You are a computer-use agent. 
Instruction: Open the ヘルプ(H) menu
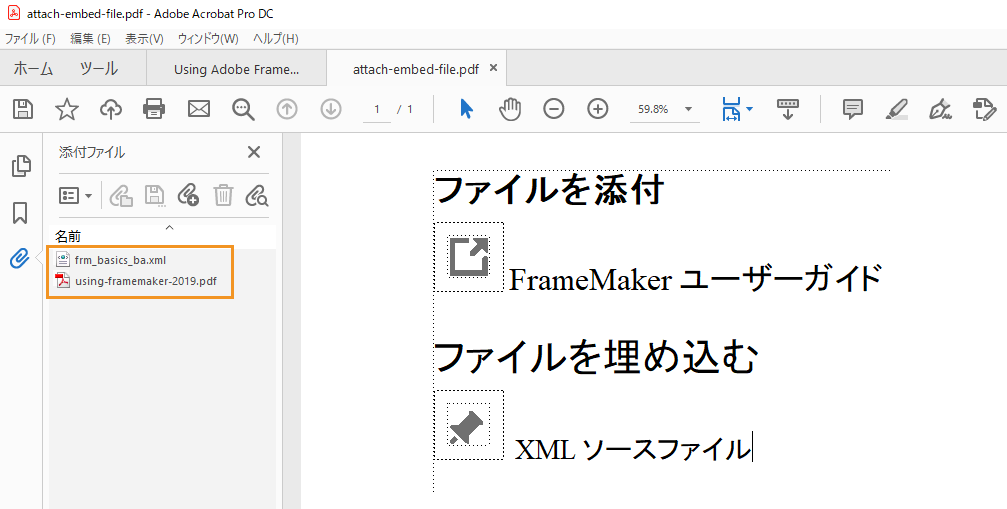(x=276, y=39)
